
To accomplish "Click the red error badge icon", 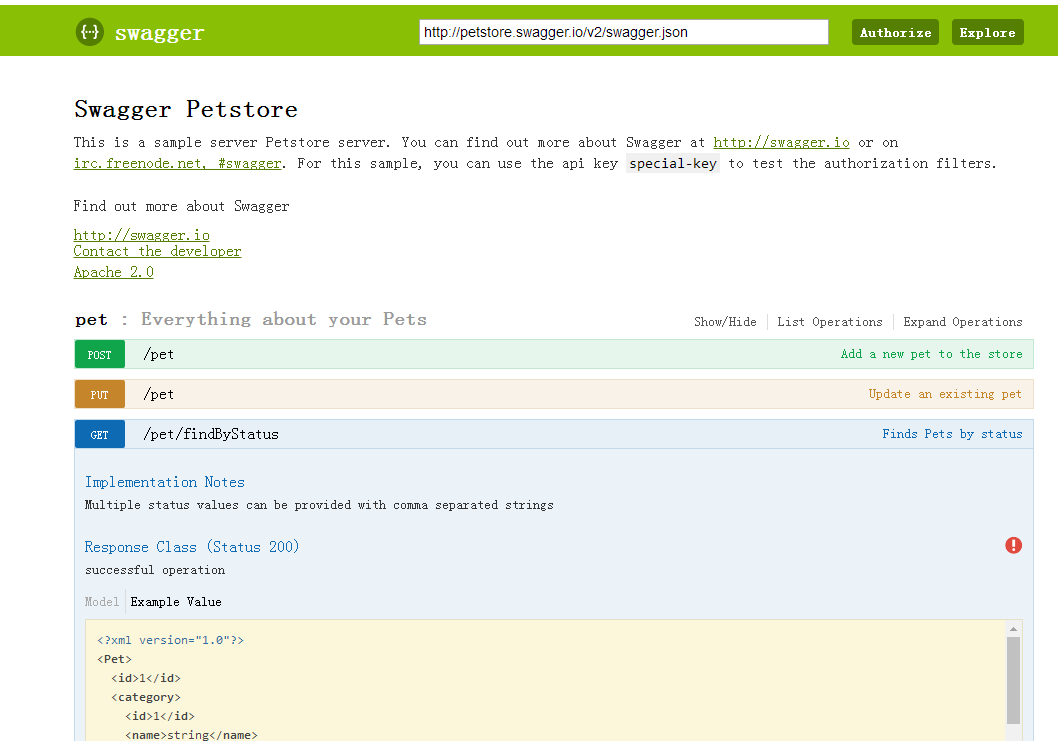I will pyautogui.click(x=1013, y=545).
